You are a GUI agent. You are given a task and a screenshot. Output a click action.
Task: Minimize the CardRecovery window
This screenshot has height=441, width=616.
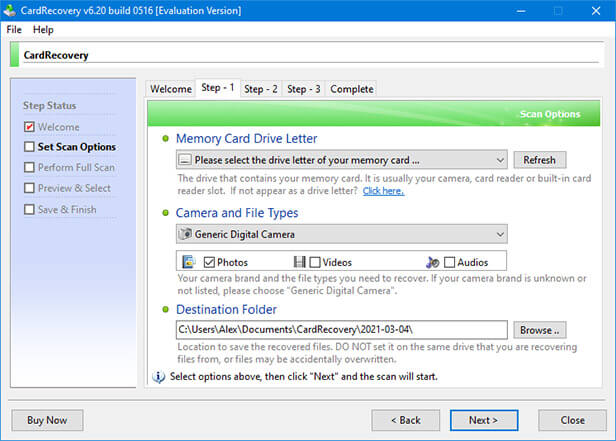[521, 11]
